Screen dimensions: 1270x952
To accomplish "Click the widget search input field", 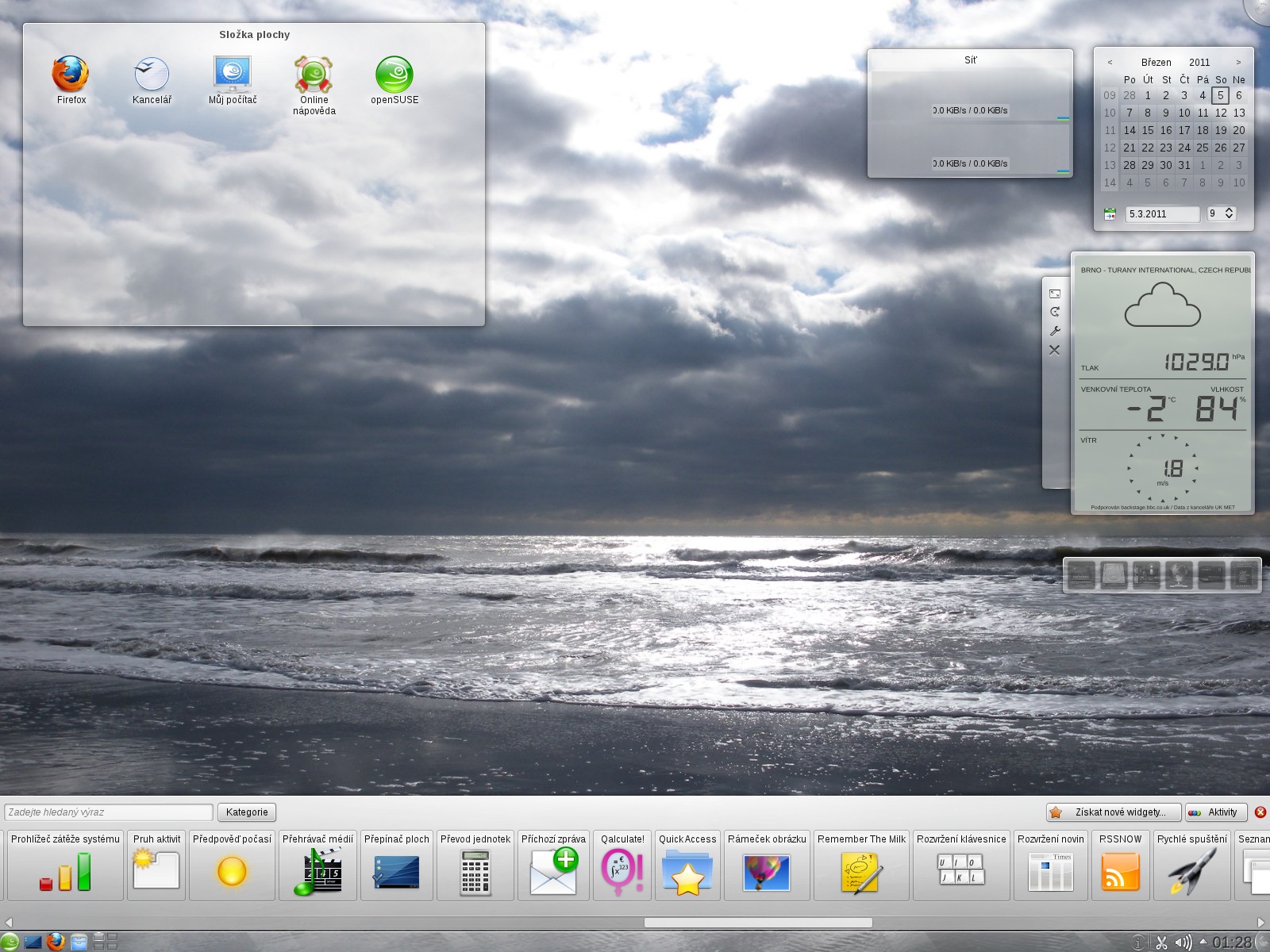I will [109, 812].
